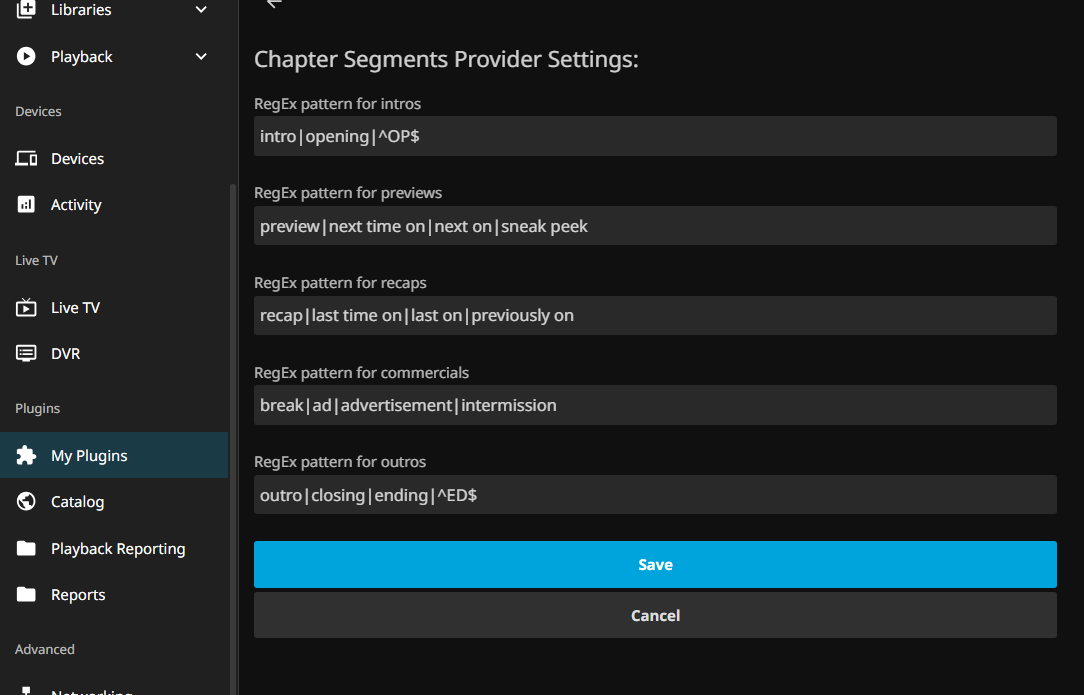1084x695 pixels.
Task: Click the Activity chart icon
Action: tap(26, 205)
